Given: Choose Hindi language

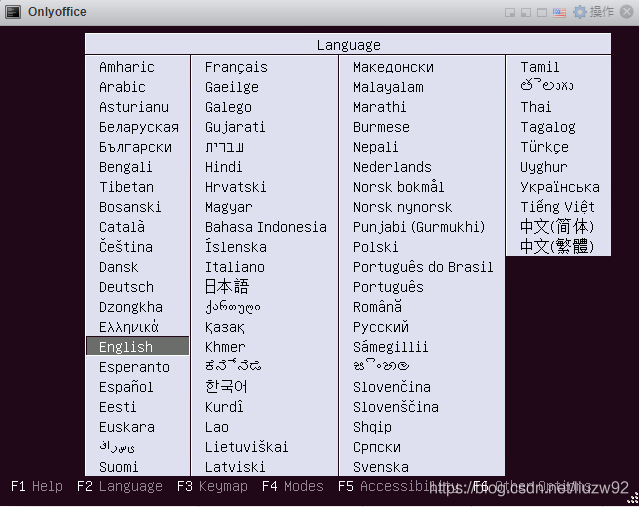Looking at the screenshot, I should pyautogui.click(x=223, y=167).
